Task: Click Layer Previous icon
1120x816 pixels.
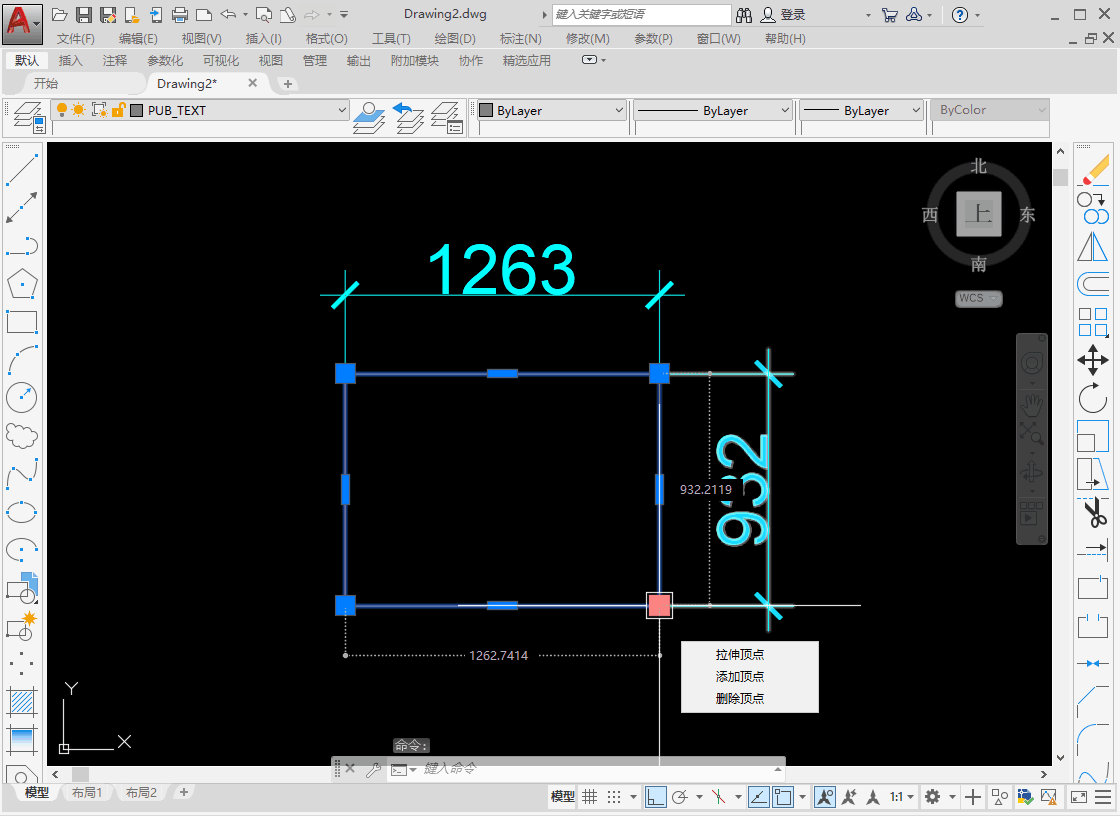Action: [x=408, y=117]
